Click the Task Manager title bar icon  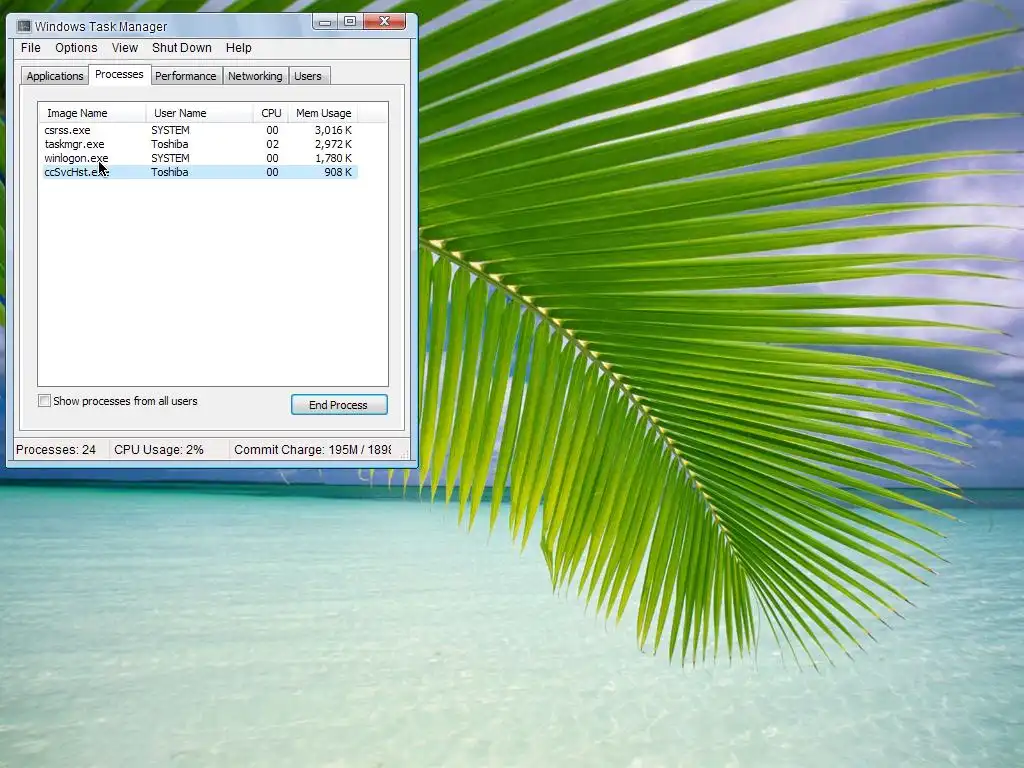[x=24, y=26]
